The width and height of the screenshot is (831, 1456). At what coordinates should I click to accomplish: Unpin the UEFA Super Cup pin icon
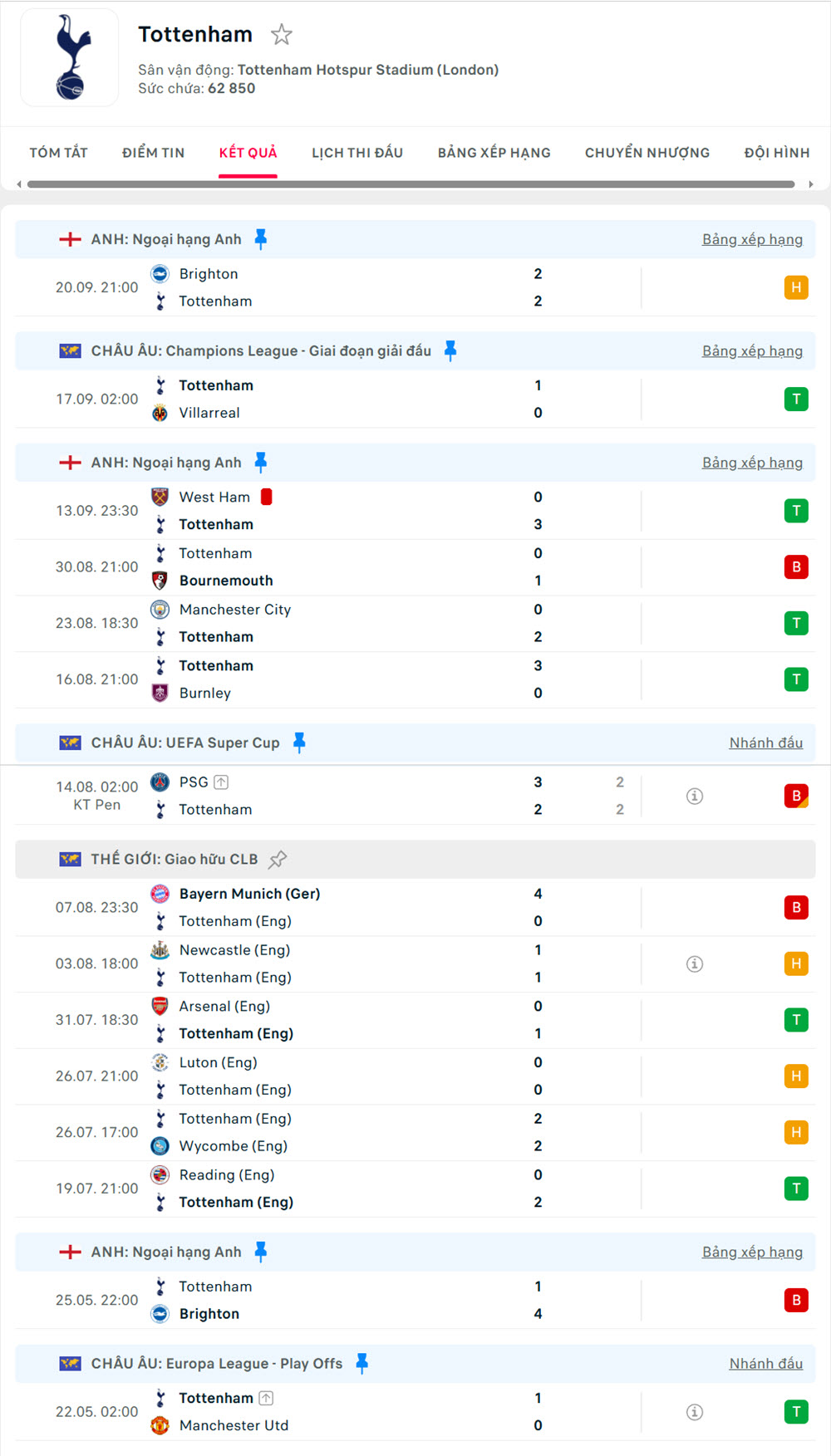point(299,743)
